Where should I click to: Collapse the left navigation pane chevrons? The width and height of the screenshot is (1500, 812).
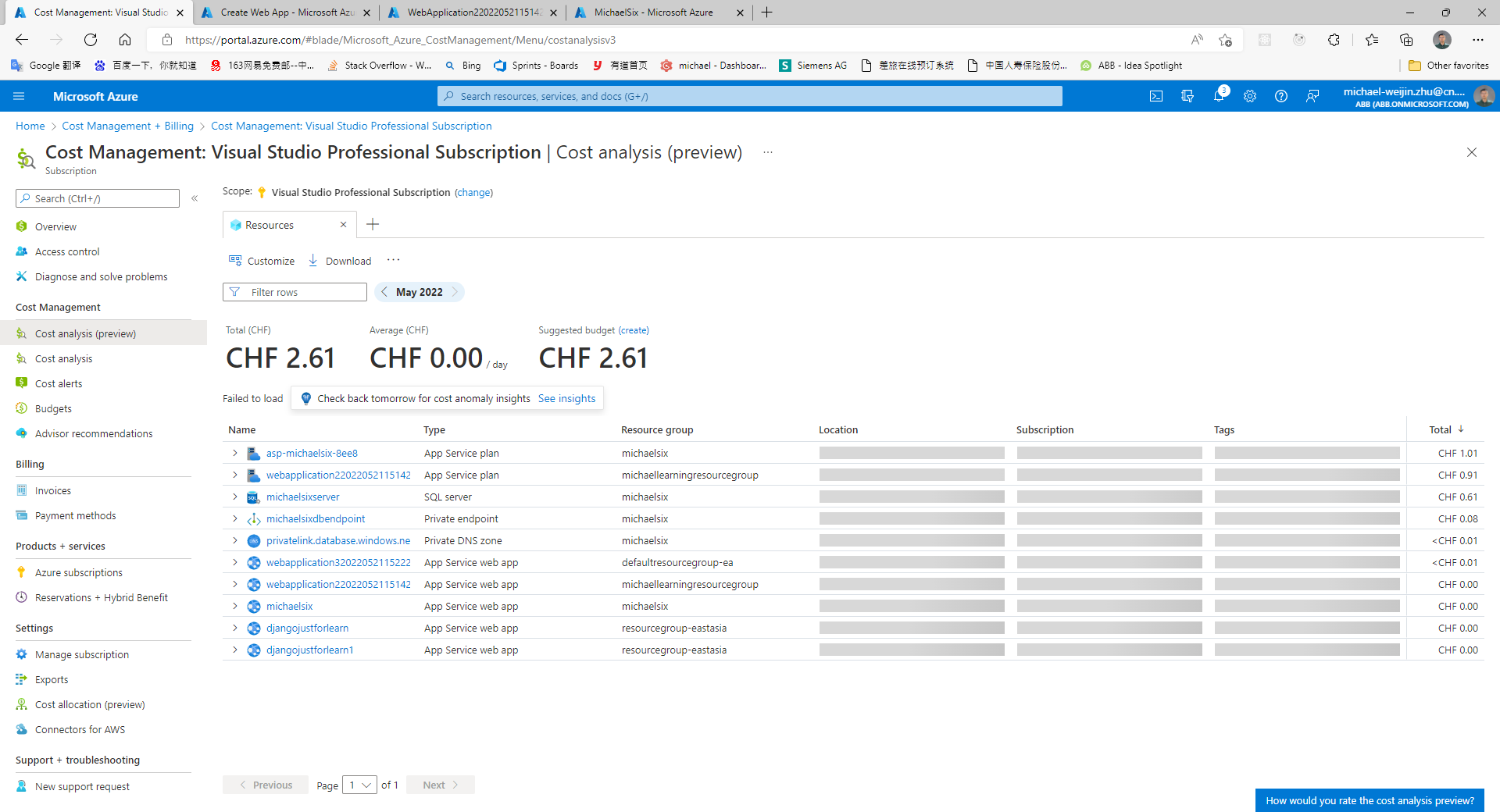point(195,198)
